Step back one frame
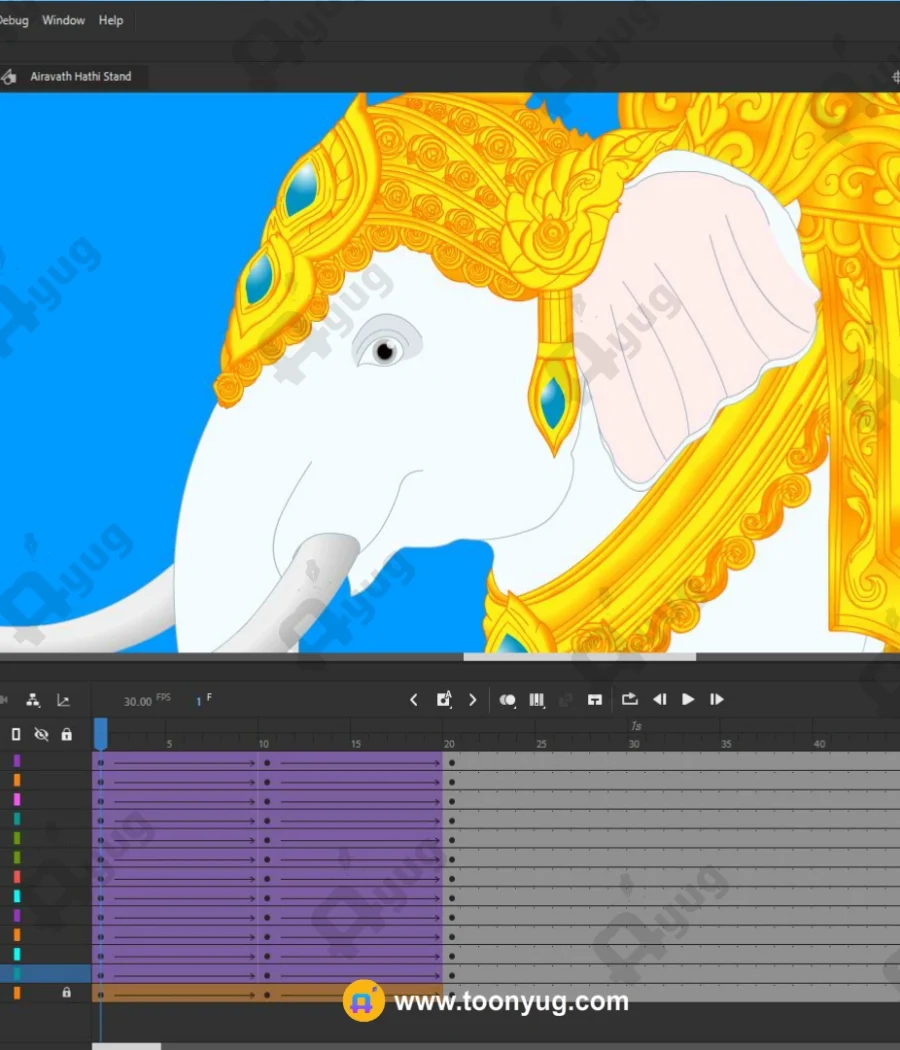 [x=660, y=700]
